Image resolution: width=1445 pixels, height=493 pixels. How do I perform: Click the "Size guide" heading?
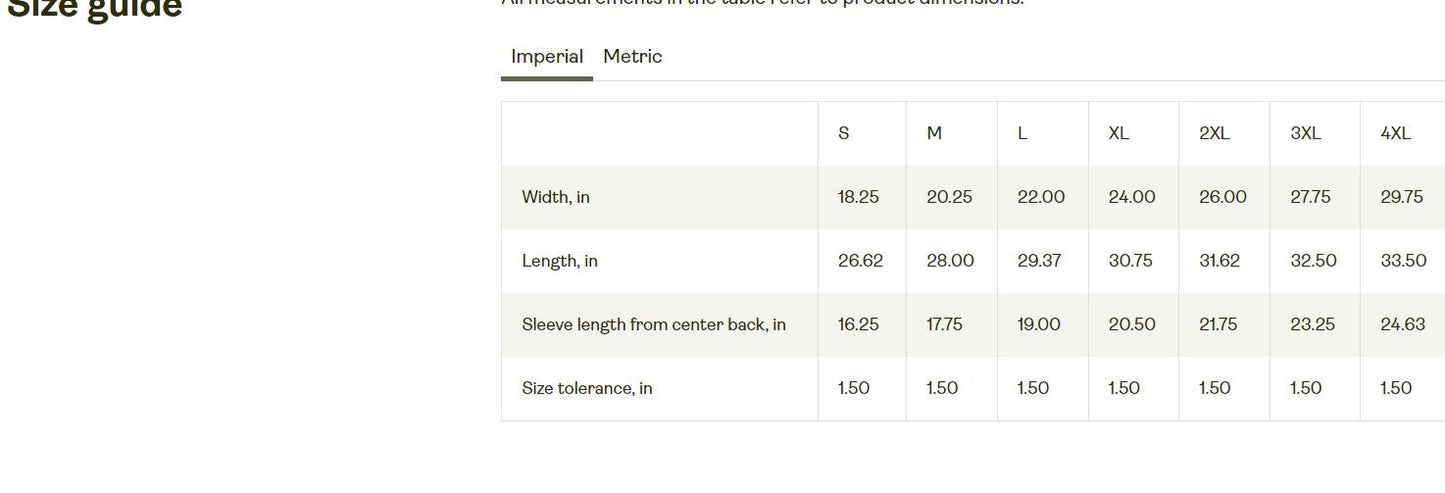(x=95, y=10)
